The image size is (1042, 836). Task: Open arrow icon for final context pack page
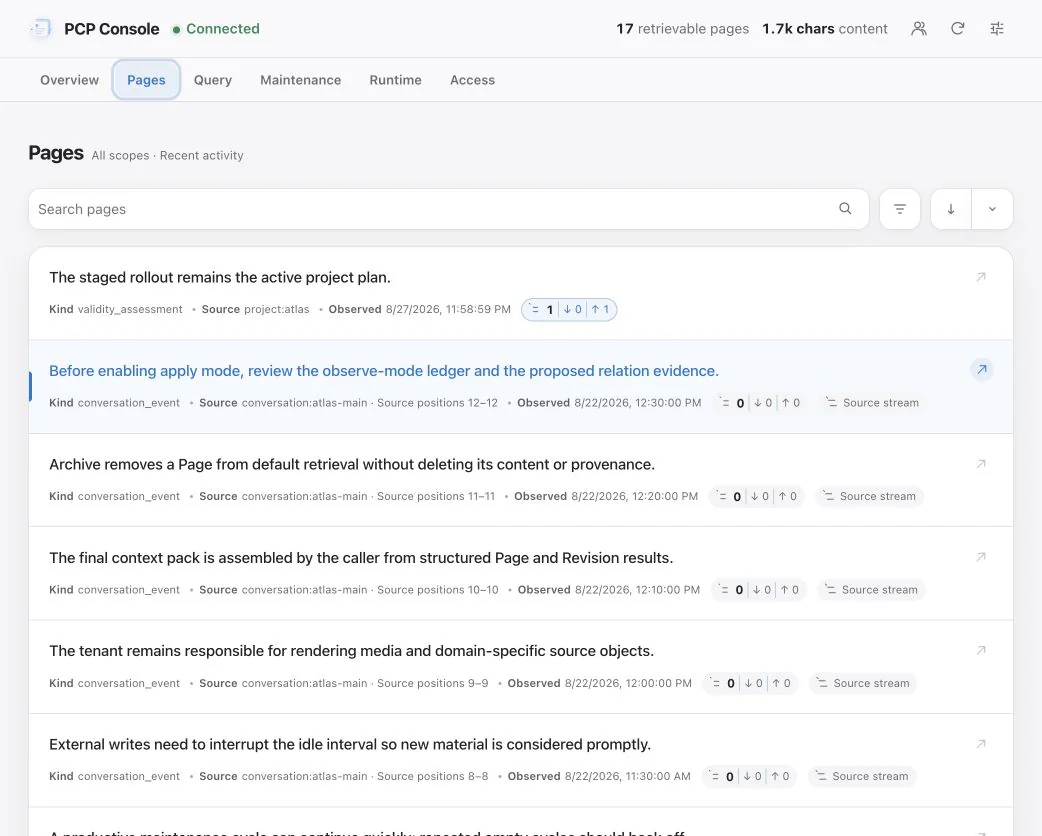(x=981, y=557)
